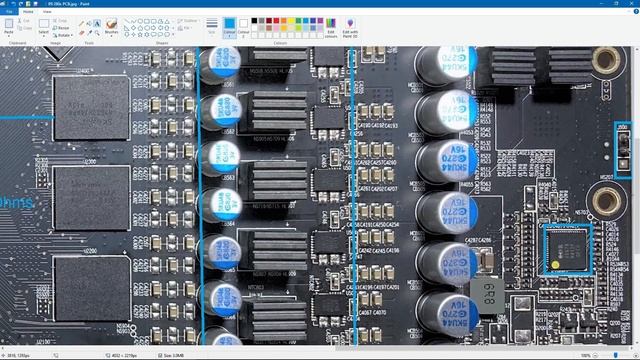Pick the orange colour swatch
Image resolution: width=640 pixels, height=360 pixels.
[x=284, y=21]
